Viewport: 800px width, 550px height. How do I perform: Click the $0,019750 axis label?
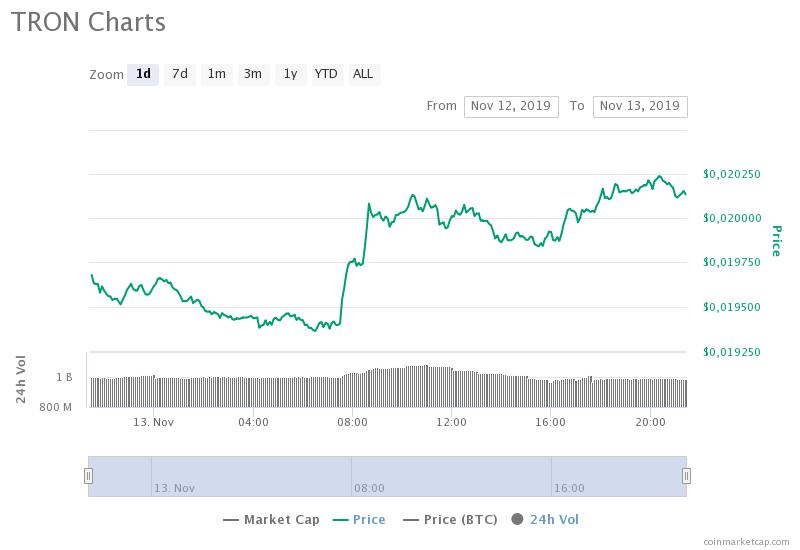[x=732, y=262]
